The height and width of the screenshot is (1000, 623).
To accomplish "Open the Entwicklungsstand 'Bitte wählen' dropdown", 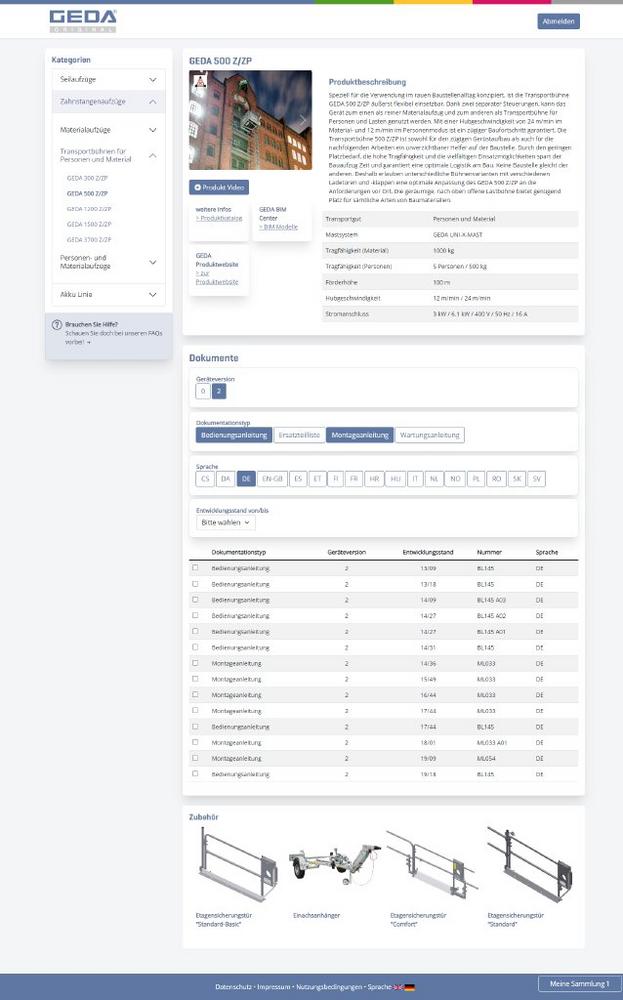I will point(226,522).
